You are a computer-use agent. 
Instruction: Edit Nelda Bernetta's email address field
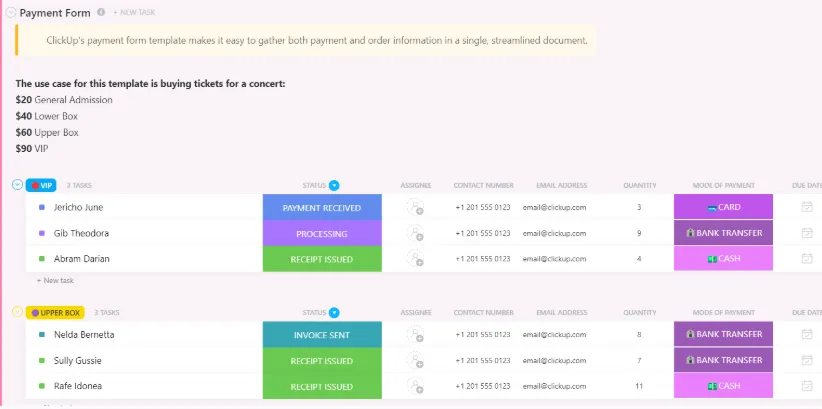coord(554,335)
